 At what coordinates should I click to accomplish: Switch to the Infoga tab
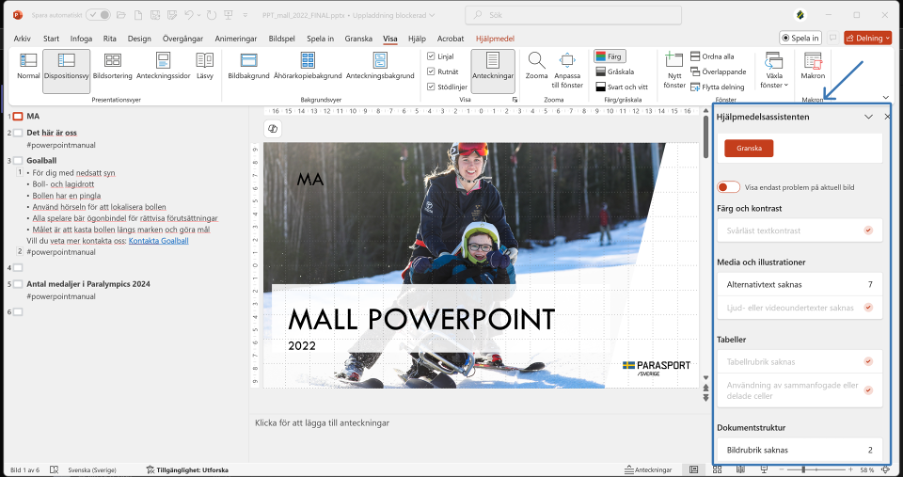coord(81,39)
